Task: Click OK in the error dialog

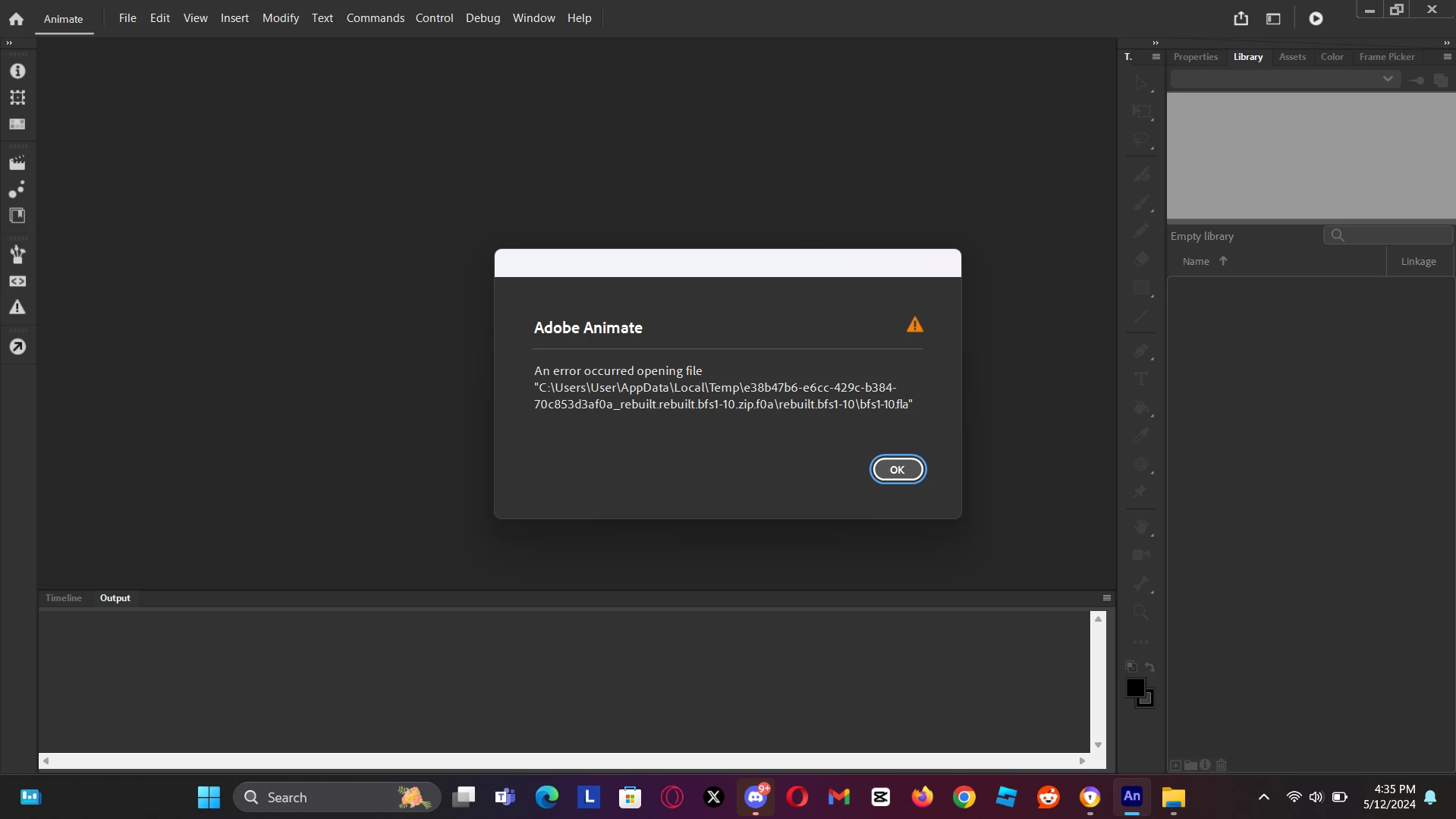Action: point(898,469)
